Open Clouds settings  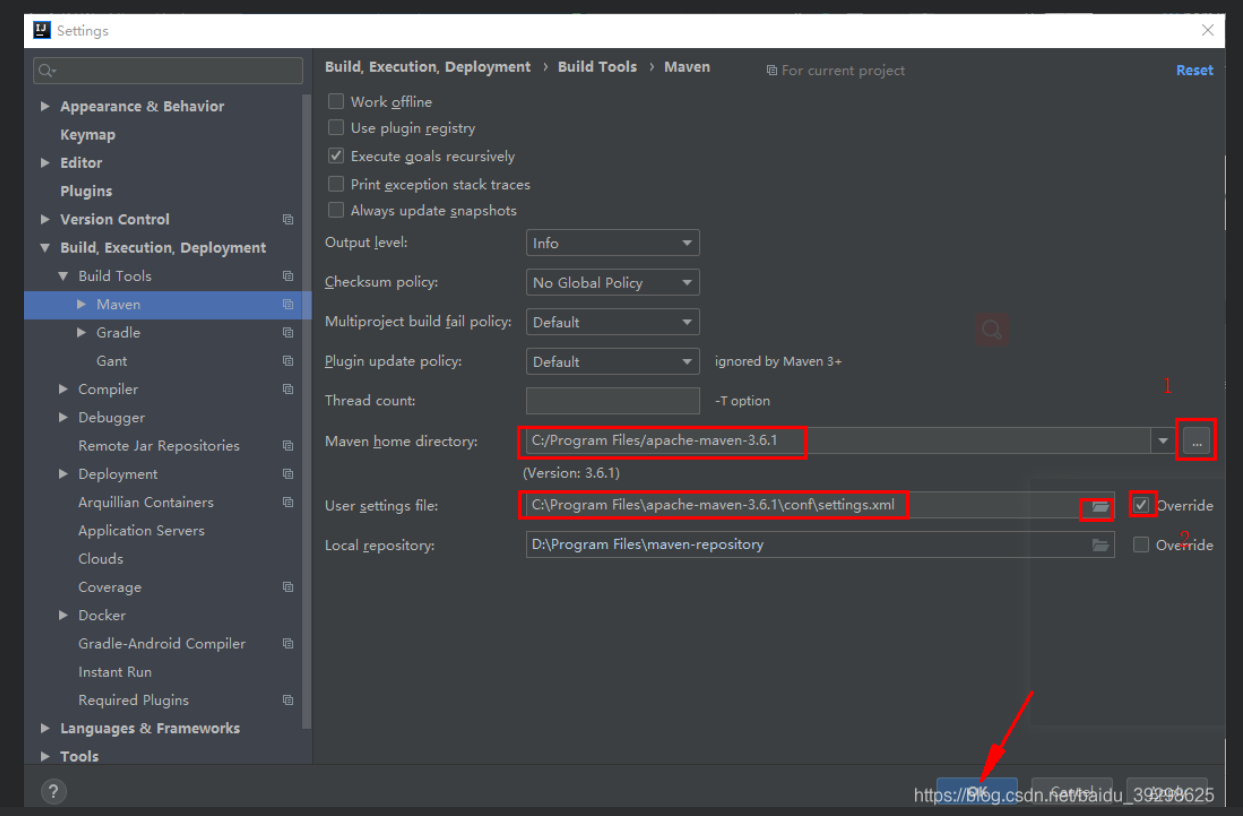coord(101,559)
